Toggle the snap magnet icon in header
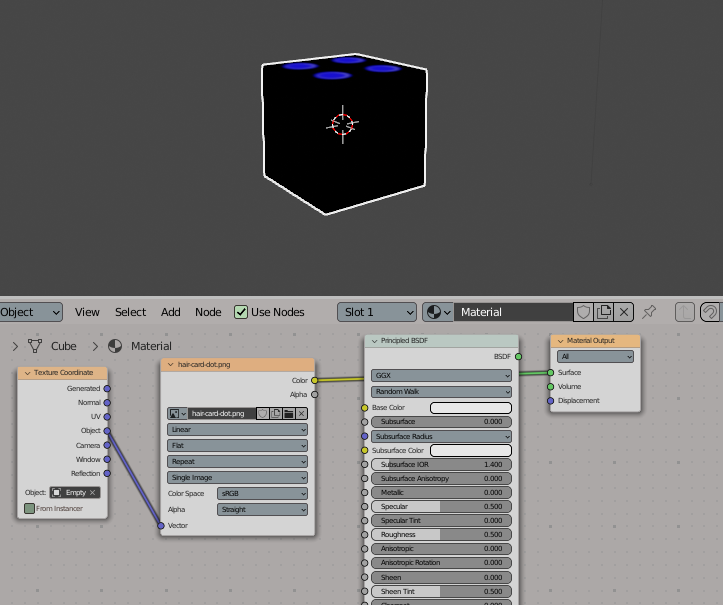 [x=710, y=312]
